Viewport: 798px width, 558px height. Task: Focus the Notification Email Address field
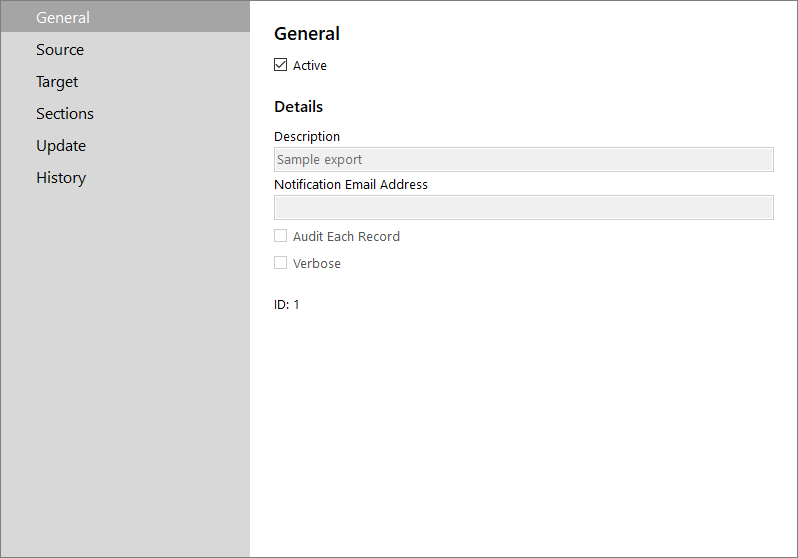coord(524,207)
